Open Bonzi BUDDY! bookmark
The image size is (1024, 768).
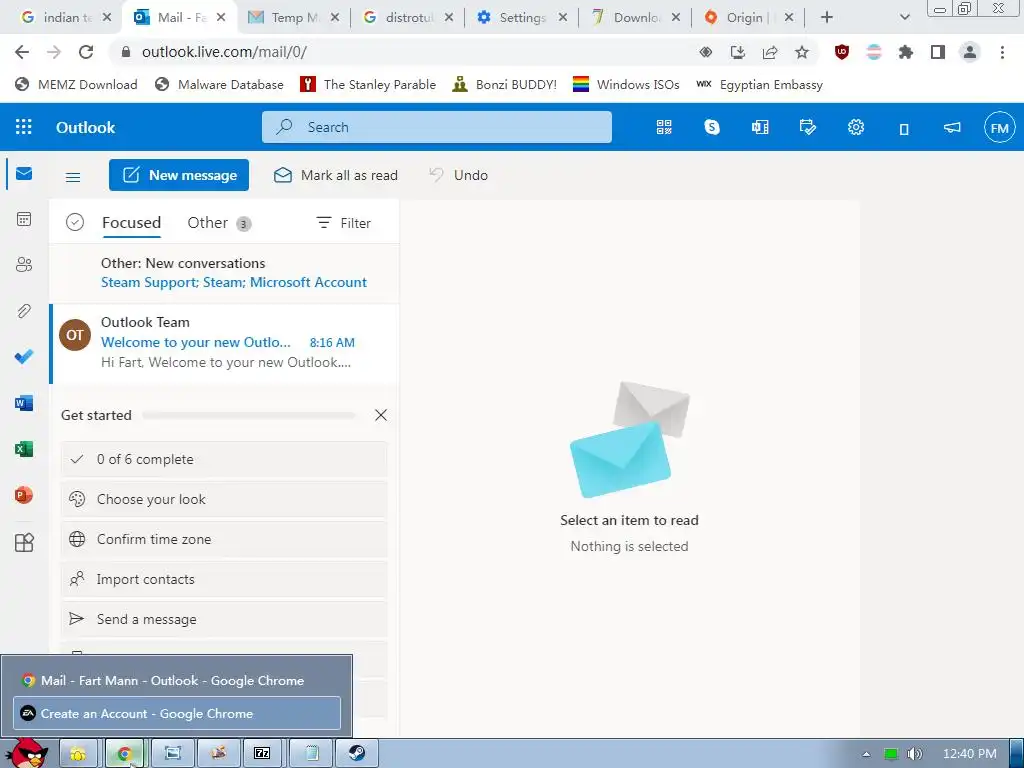click(505, 84)
